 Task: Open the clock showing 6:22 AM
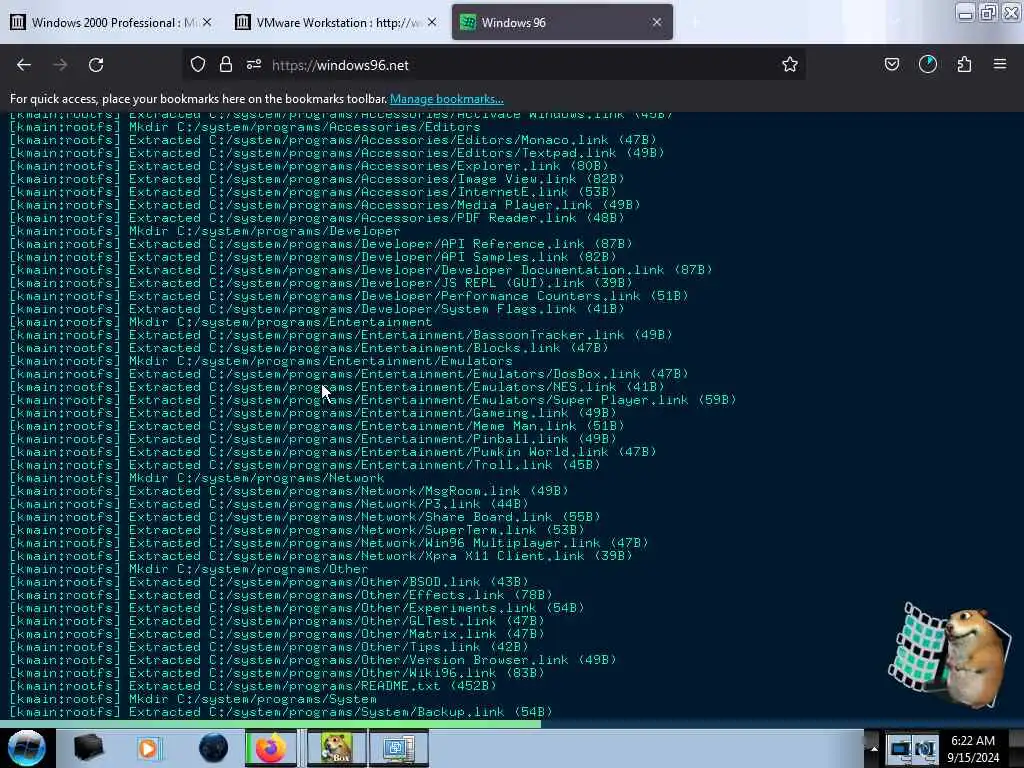[x=973, y=748]
